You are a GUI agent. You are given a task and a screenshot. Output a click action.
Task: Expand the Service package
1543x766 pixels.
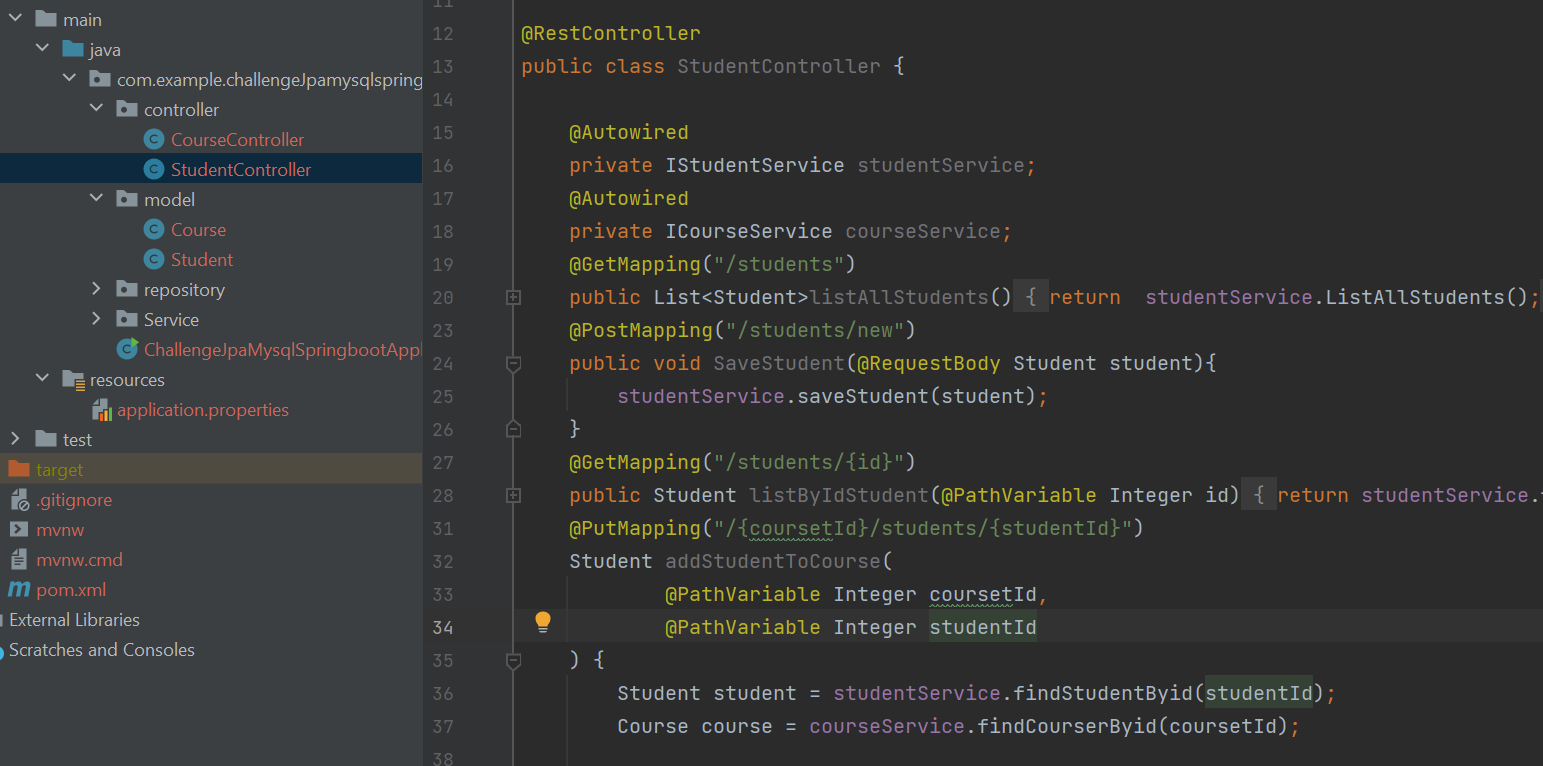click(x=96, y=319)
